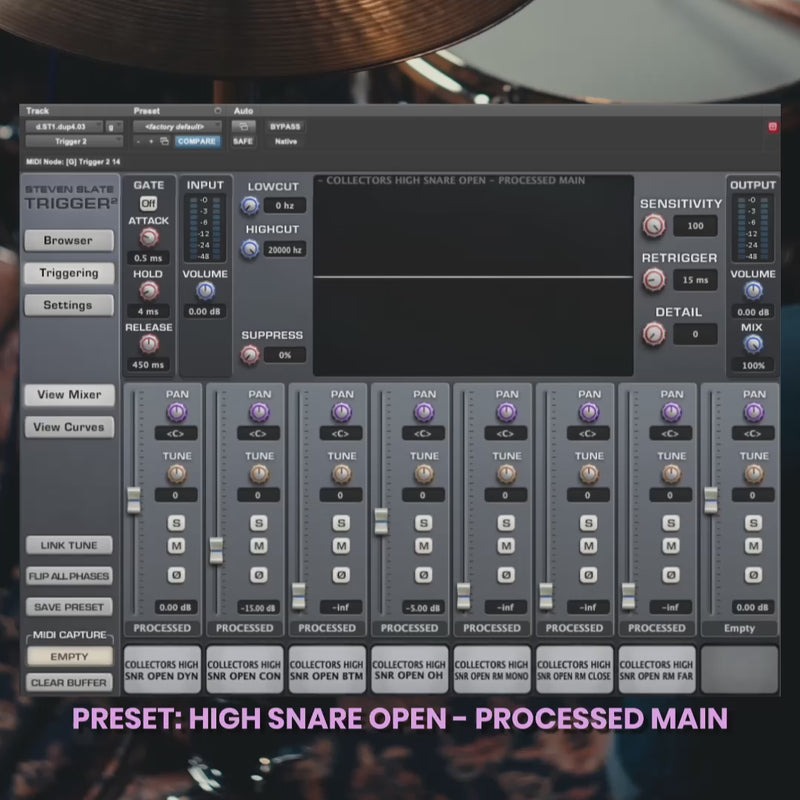
Task: Toggle the Gate Off switch
Action: point(149,203)
